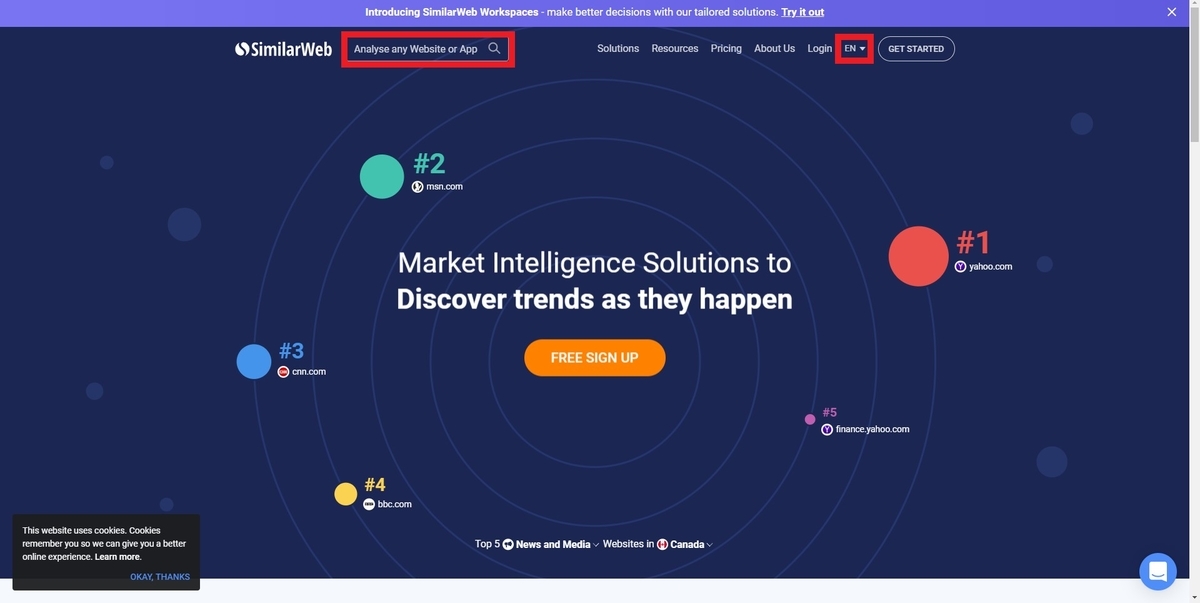Click the #4 rank number
The height and width of the screenshot is (603, 1200).
pos(375,485)
